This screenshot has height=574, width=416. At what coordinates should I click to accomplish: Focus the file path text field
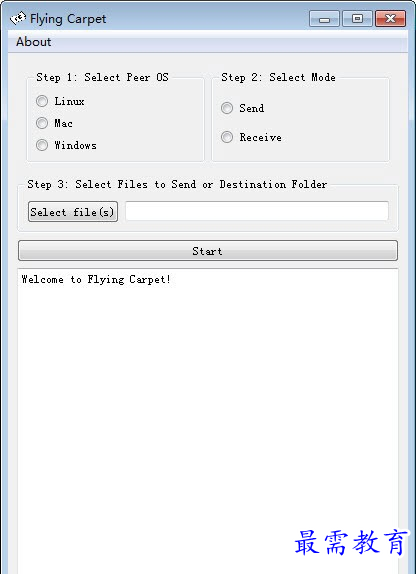(x=257, y=211)
